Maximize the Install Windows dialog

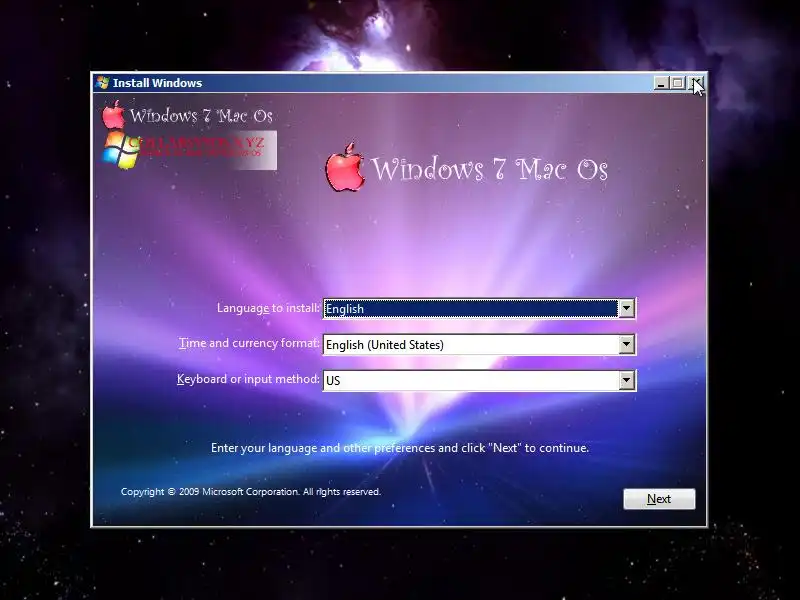(x=678, y=83)
